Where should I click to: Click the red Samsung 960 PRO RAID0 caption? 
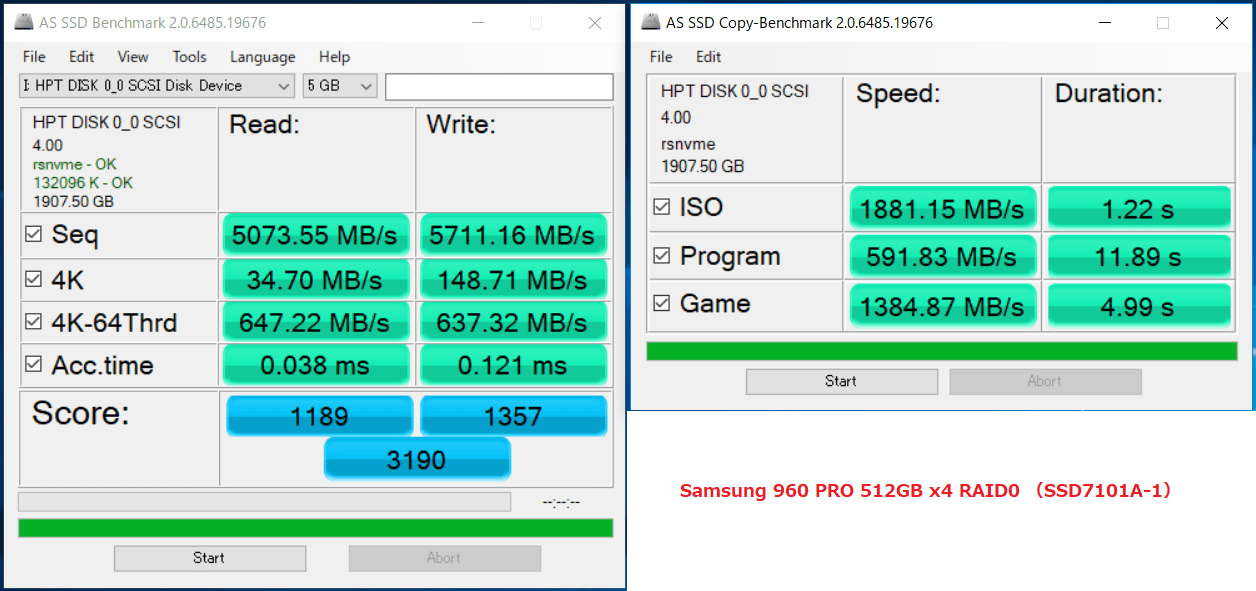[x=926, y=491]
